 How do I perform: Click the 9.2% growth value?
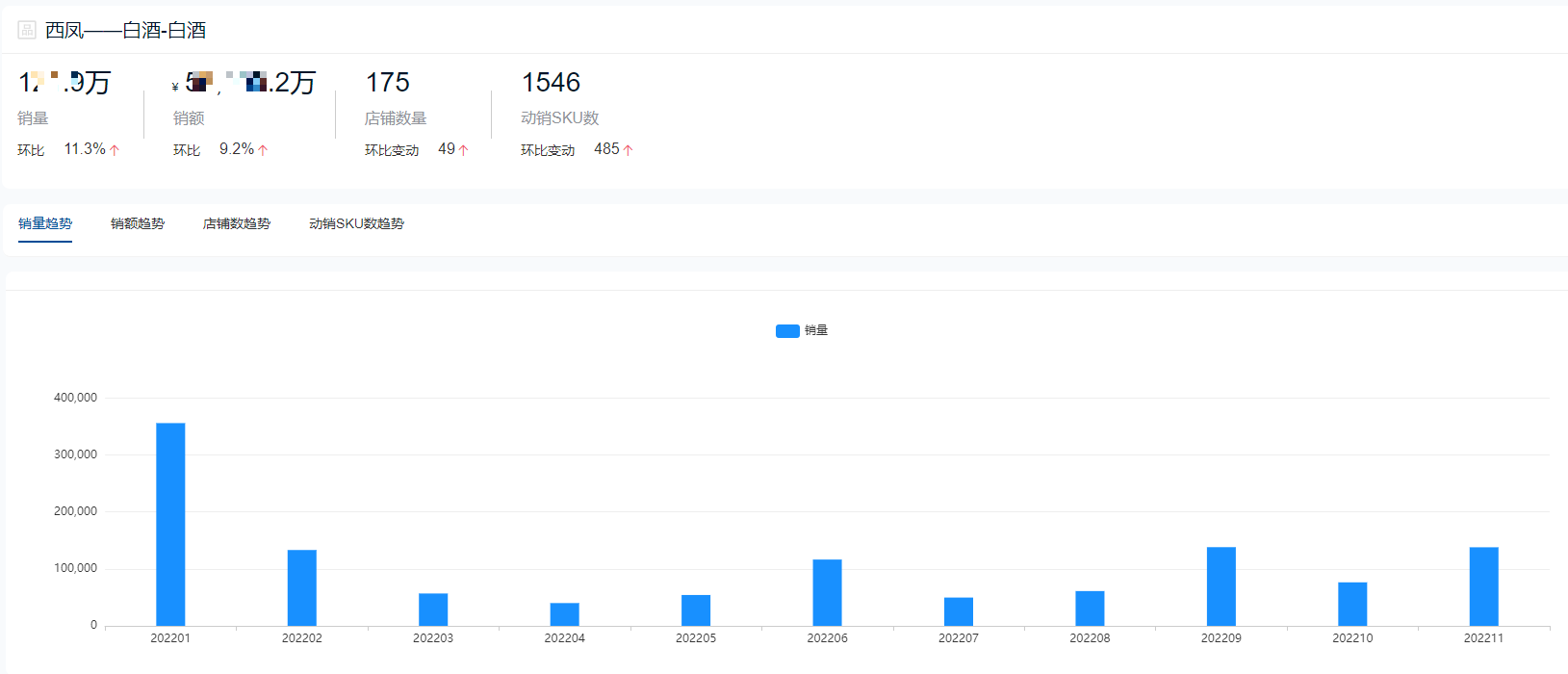pos(237,149)
